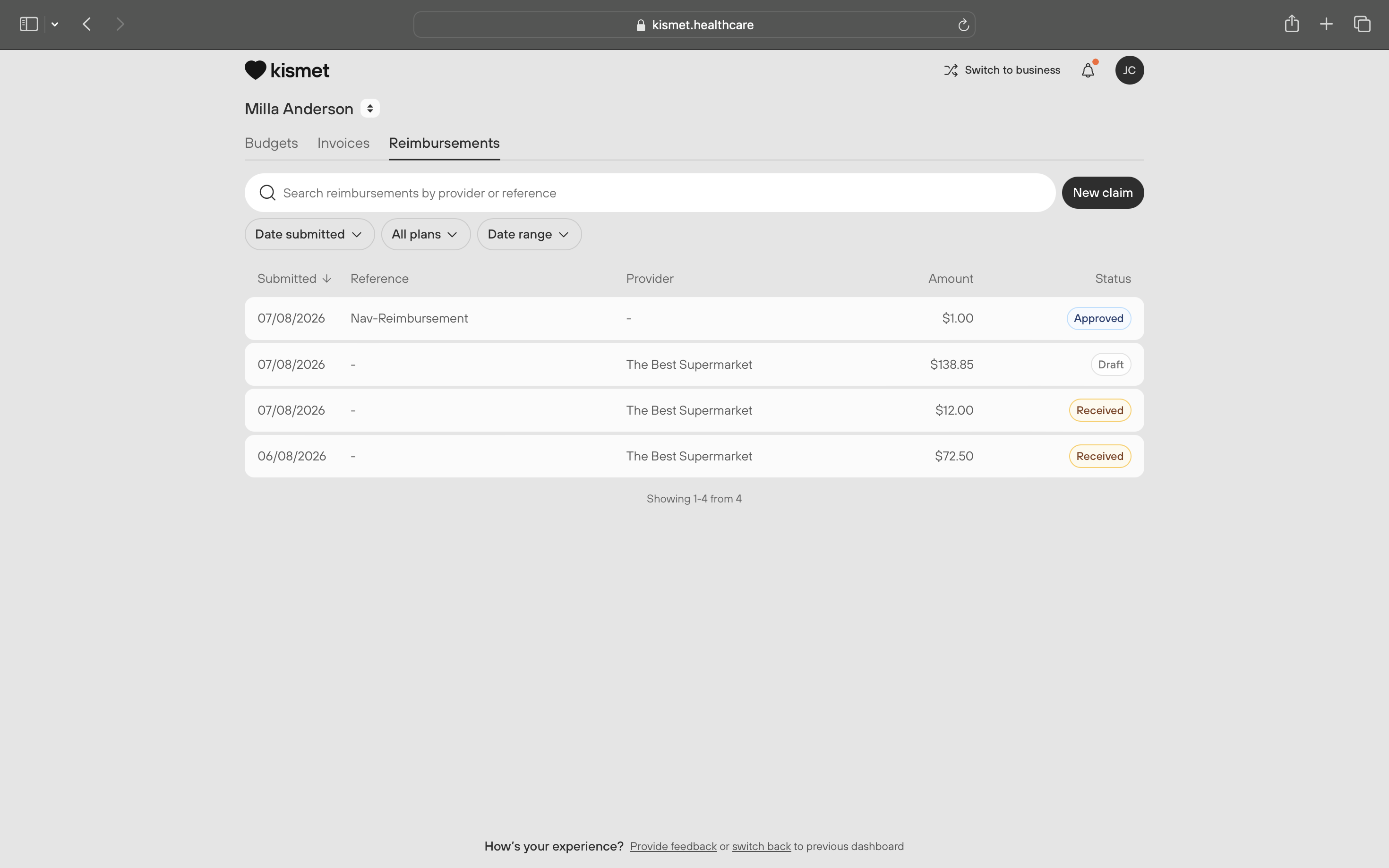Open the Milla Anderson person switcher
1389x868 pixels.
click(x=370, y=109)
